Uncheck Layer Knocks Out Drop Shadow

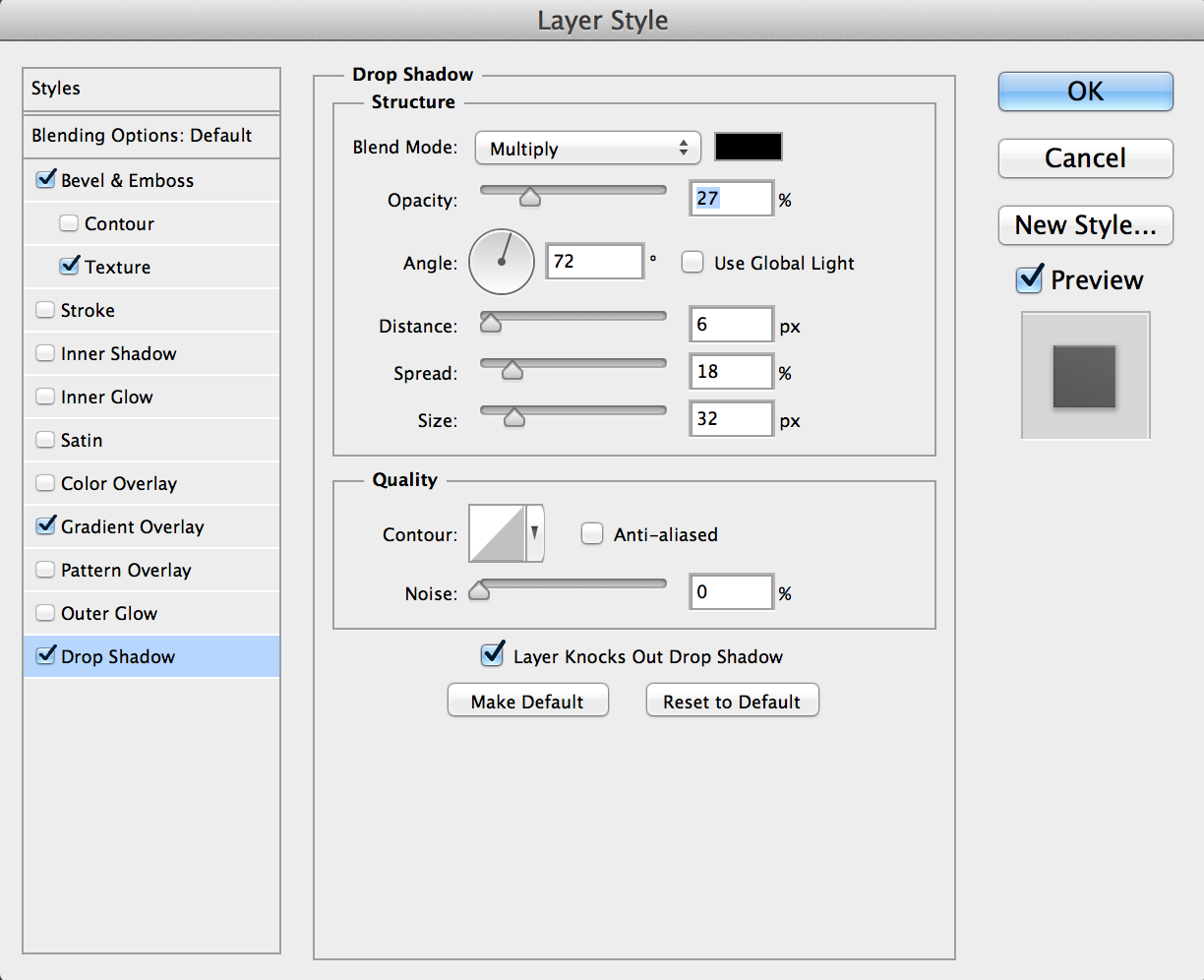pyautogui.click(x=492, y=655)
